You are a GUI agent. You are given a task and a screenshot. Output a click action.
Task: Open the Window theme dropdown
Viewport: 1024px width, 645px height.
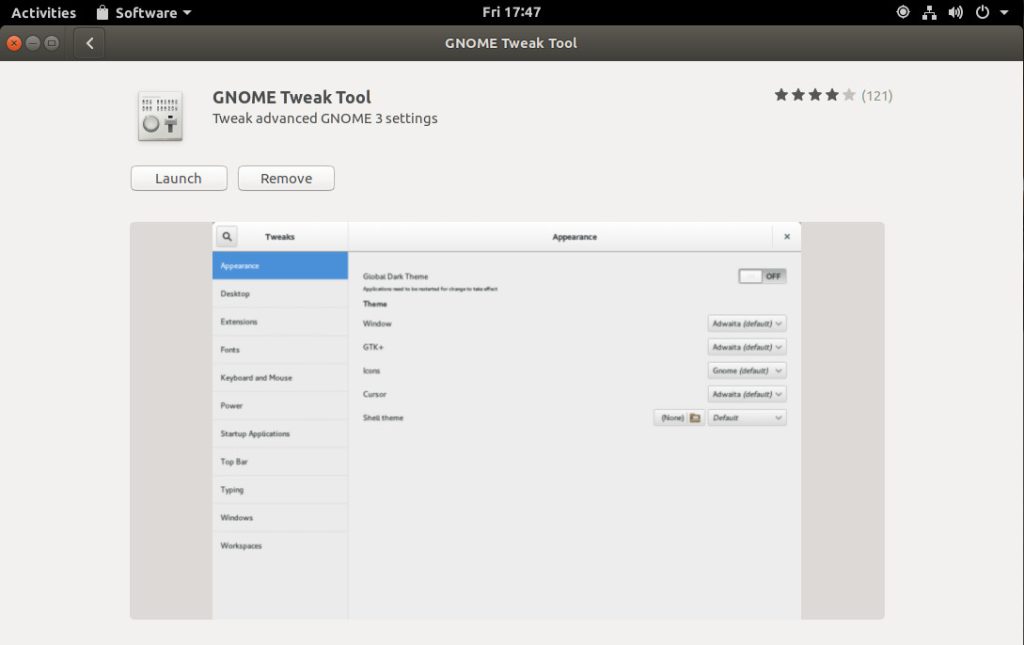pos(747,324)
